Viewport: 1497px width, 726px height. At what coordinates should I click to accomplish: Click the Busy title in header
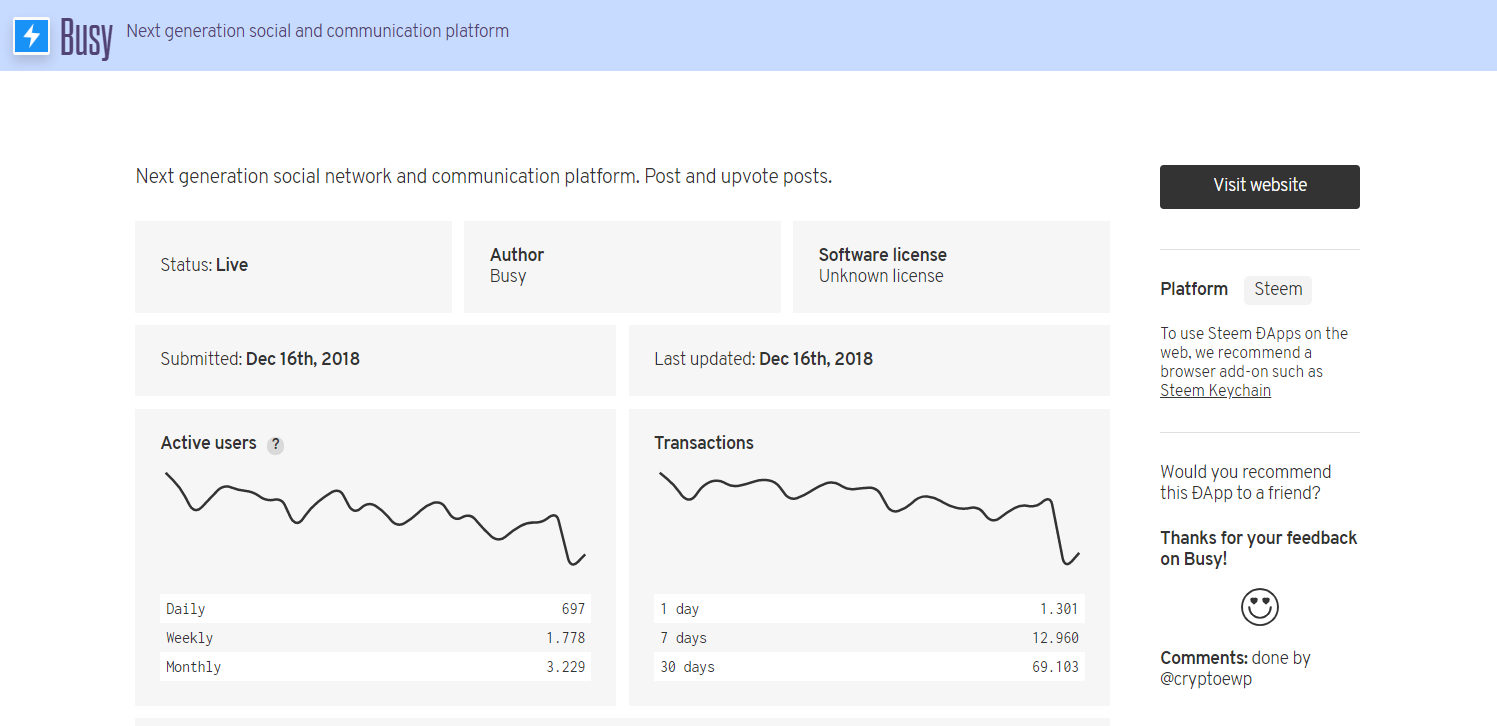[x=86, y=37]
